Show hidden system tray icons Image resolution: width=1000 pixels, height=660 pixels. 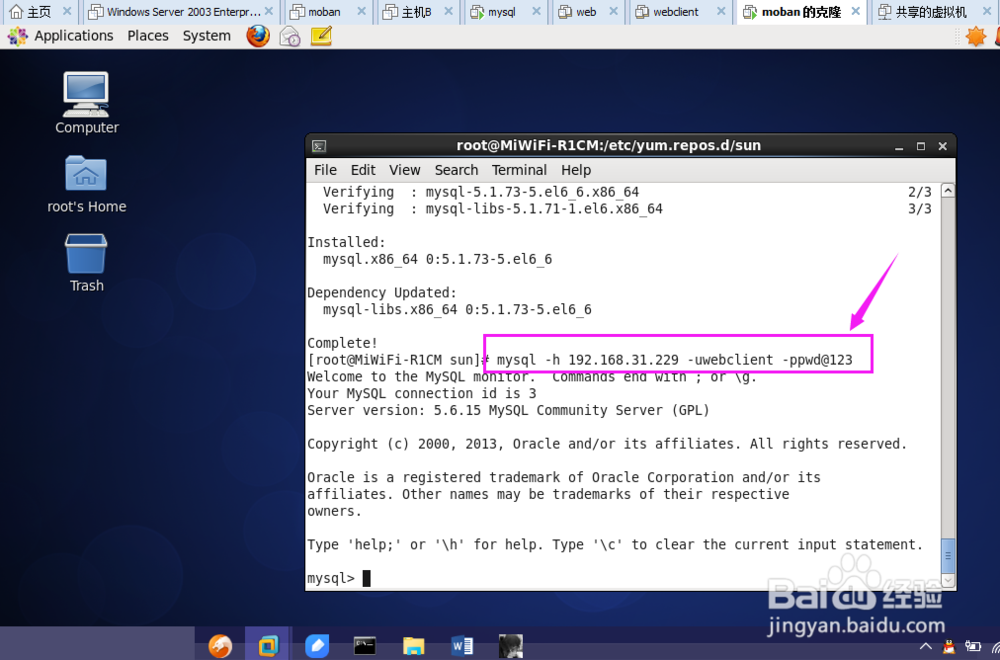coord(925,647)
